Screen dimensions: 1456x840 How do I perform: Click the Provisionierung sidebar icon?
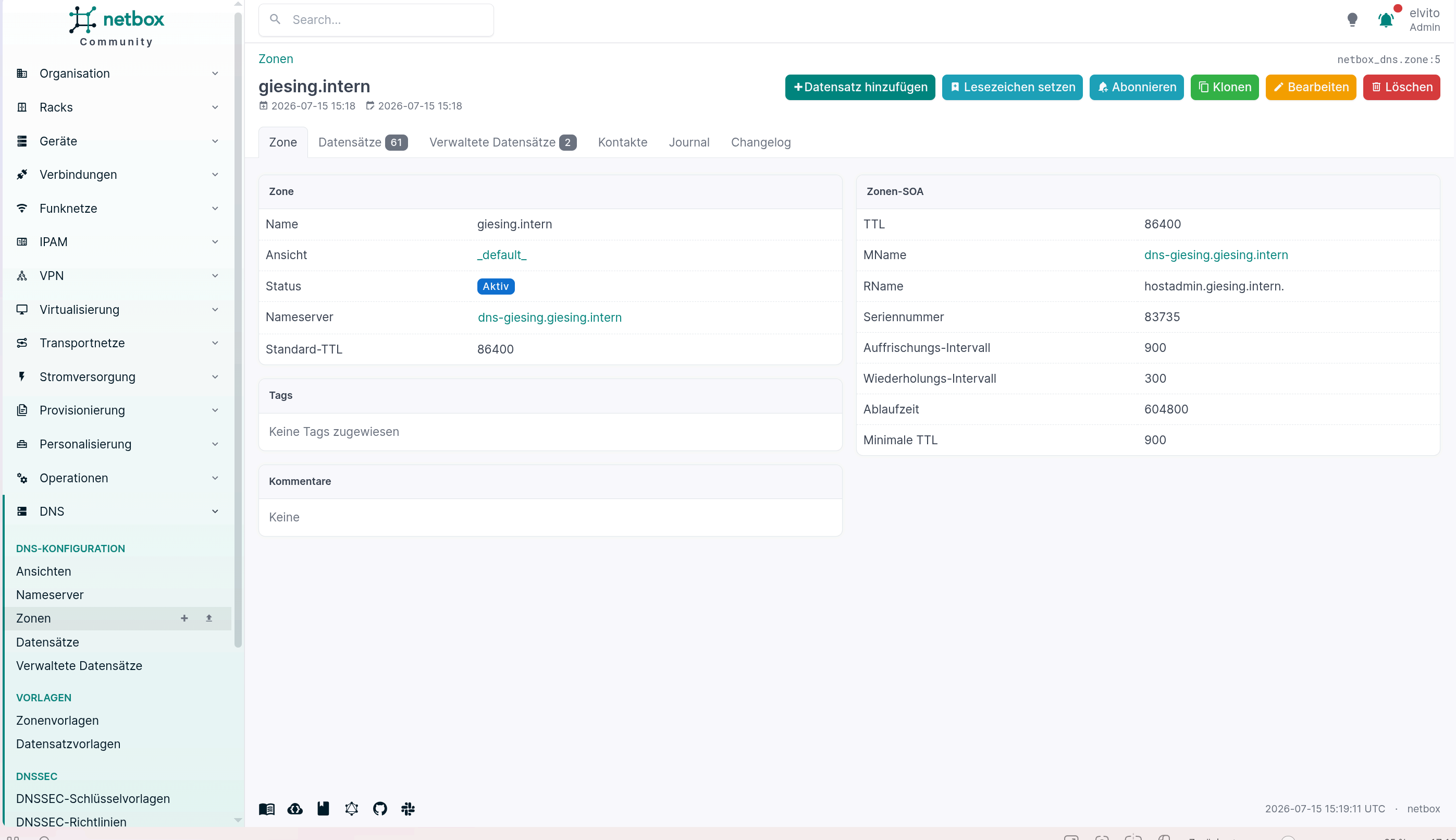point(22,410)
